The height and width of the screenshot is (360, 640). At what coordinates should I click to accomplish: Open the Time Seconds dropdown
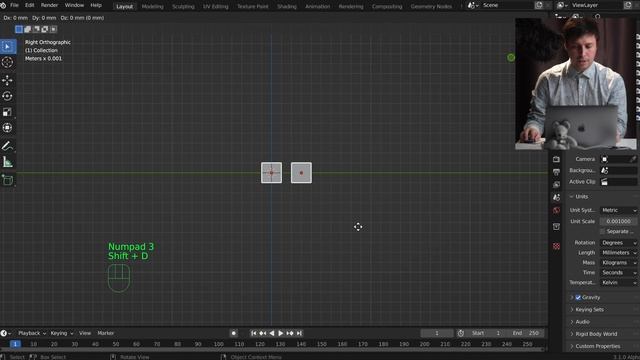click(618, 273)
